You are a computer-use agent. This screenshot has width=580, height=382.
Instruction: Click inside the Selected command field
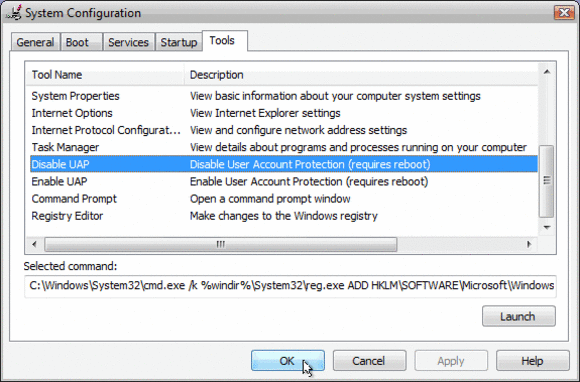(290, 285)
